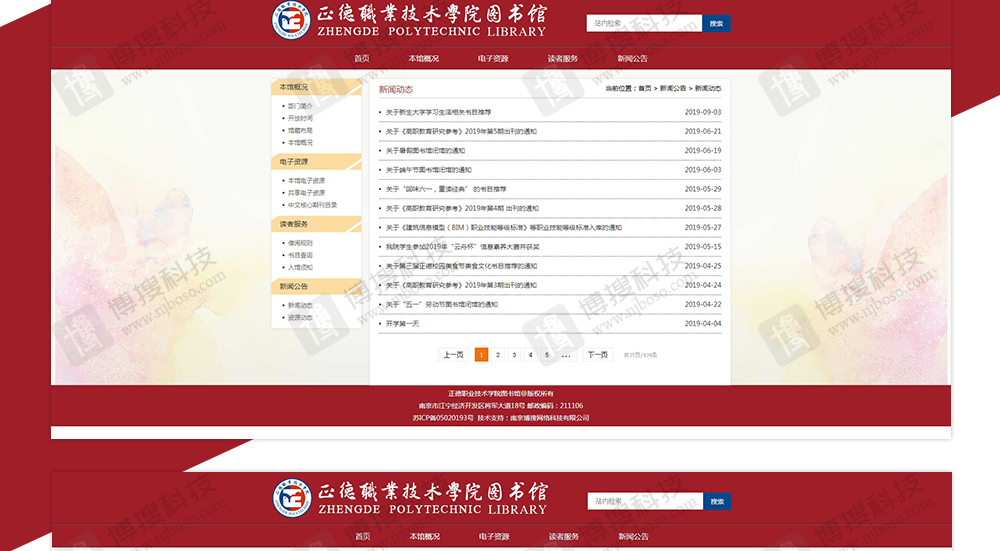Open 借阅规则 under 读者服务 sidebar section
The height and width of the screenshot is (551, 1000).
tap(300, 243)
